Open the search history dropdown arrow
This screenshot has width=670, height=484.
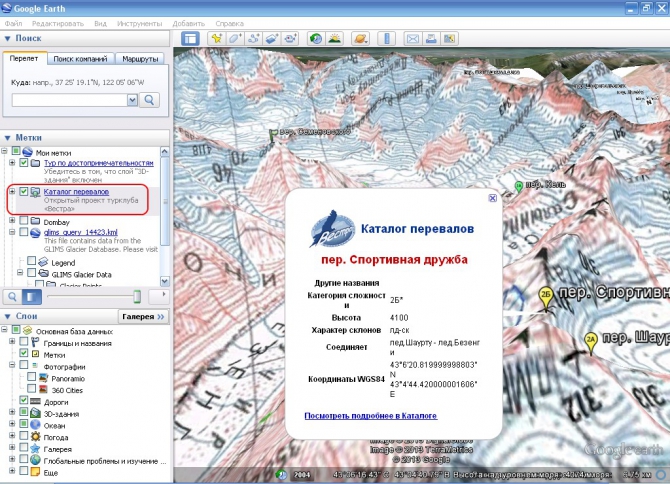point(132,100)
